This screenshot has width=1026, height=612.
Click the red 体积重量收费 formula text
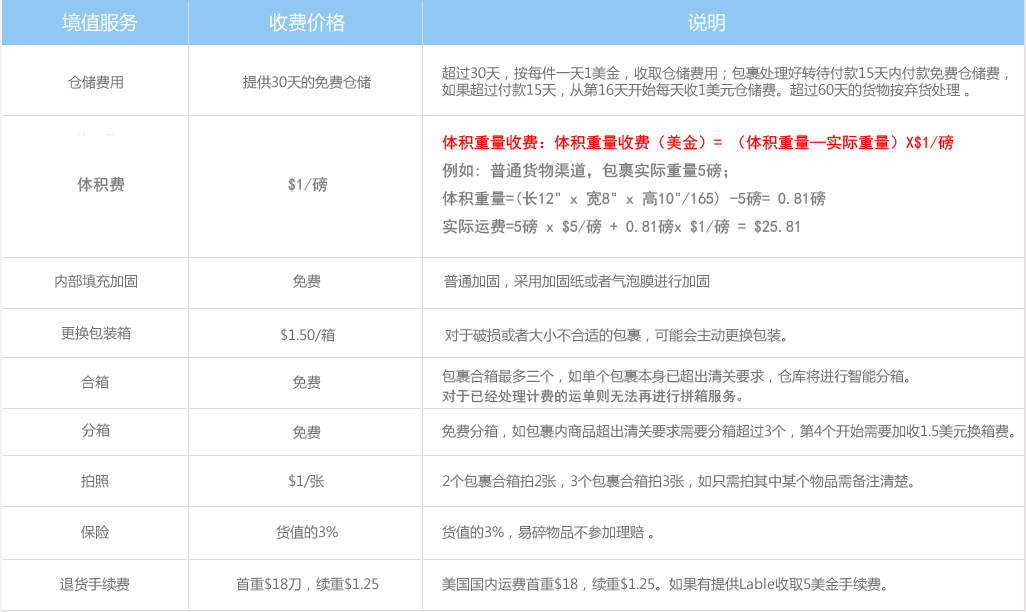[x=697, y=143]
